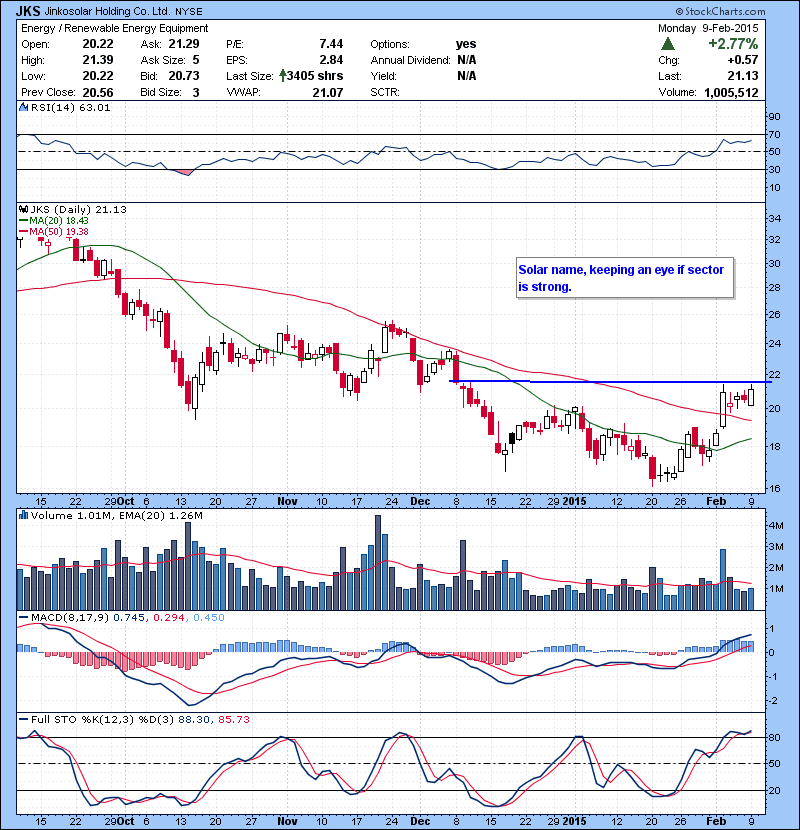800x830 pixels.
Task: Click the Volume 1,005,512 value
Action: coord(731,93)
